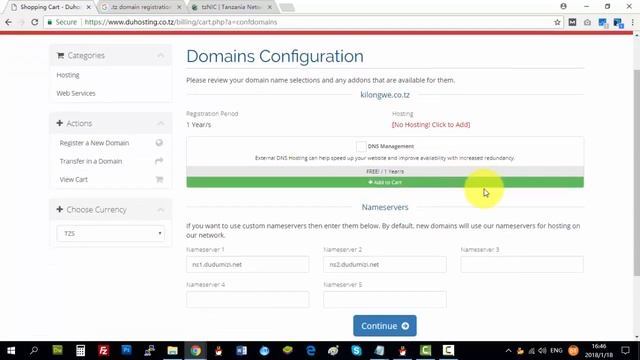The height and width of the screenshot is (360, 640).
Task: Open Microsoft Word from the taskbar
Action: pyautogui.click(x=241, y=350)
